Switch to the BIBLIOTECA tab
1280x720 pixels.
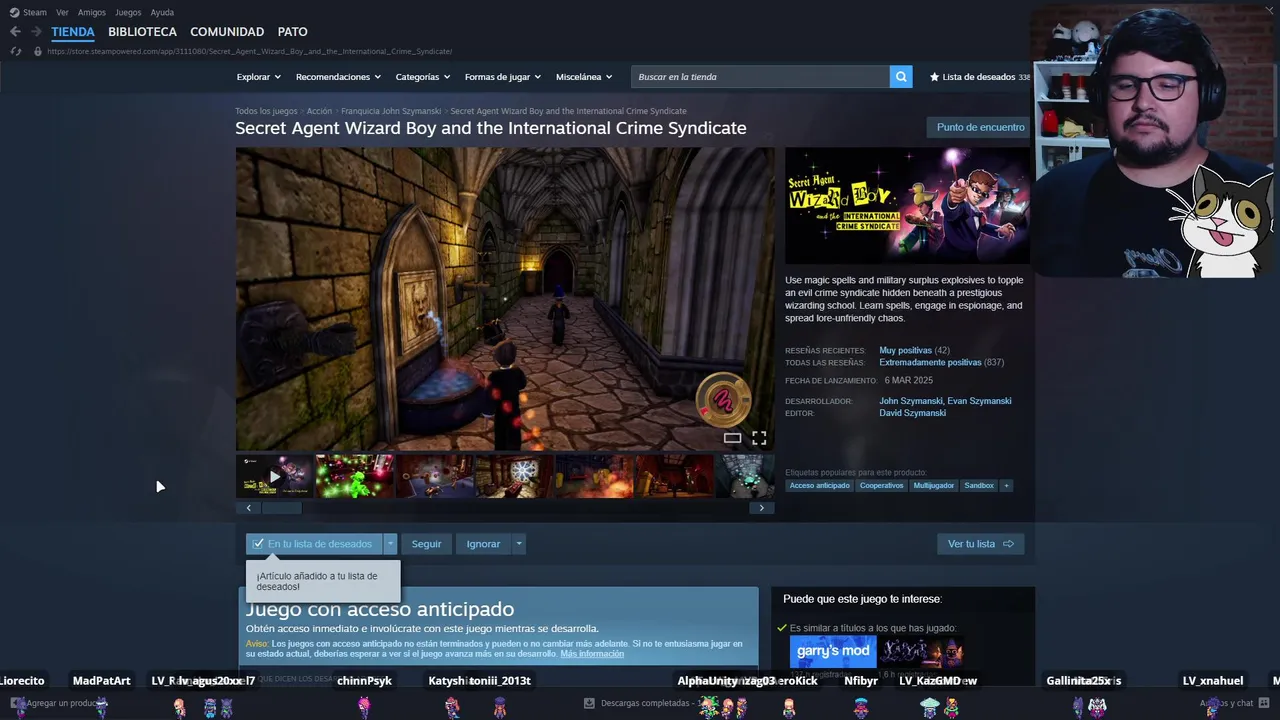pyautogui.click(x=142, y=32)
